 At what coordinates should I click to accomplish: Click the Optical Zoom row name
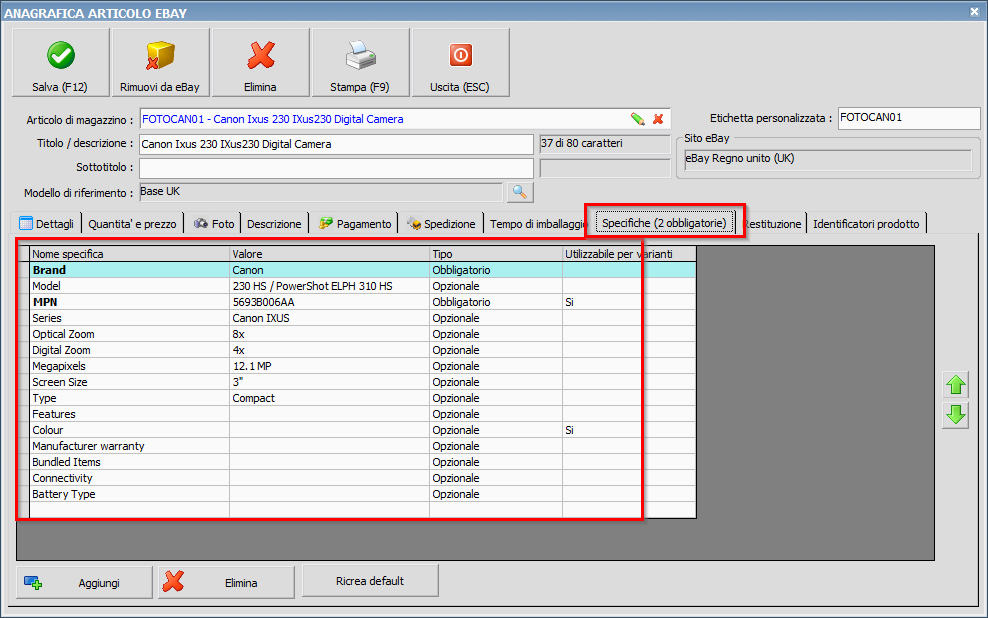tap(129, 334)
